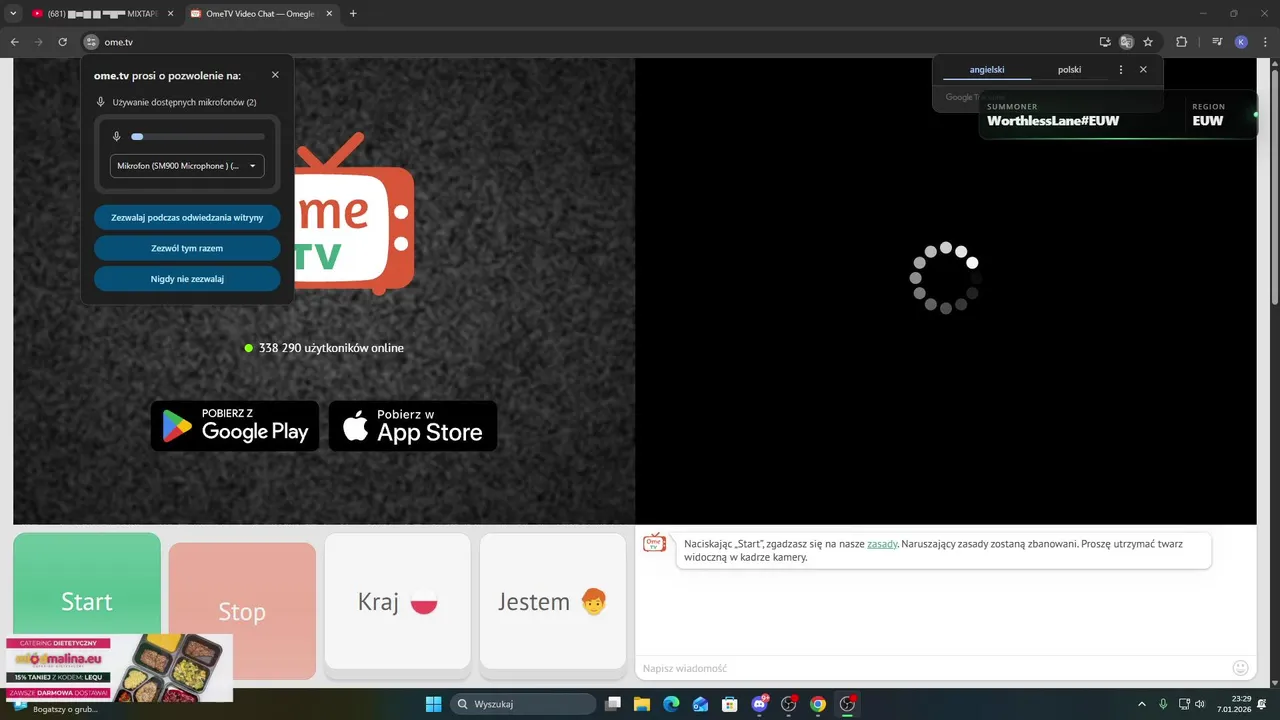The width and height of the screenshot is (1280, 720).
Task: Click the malina.eu catering advertisement
Action: coord(120,667)
